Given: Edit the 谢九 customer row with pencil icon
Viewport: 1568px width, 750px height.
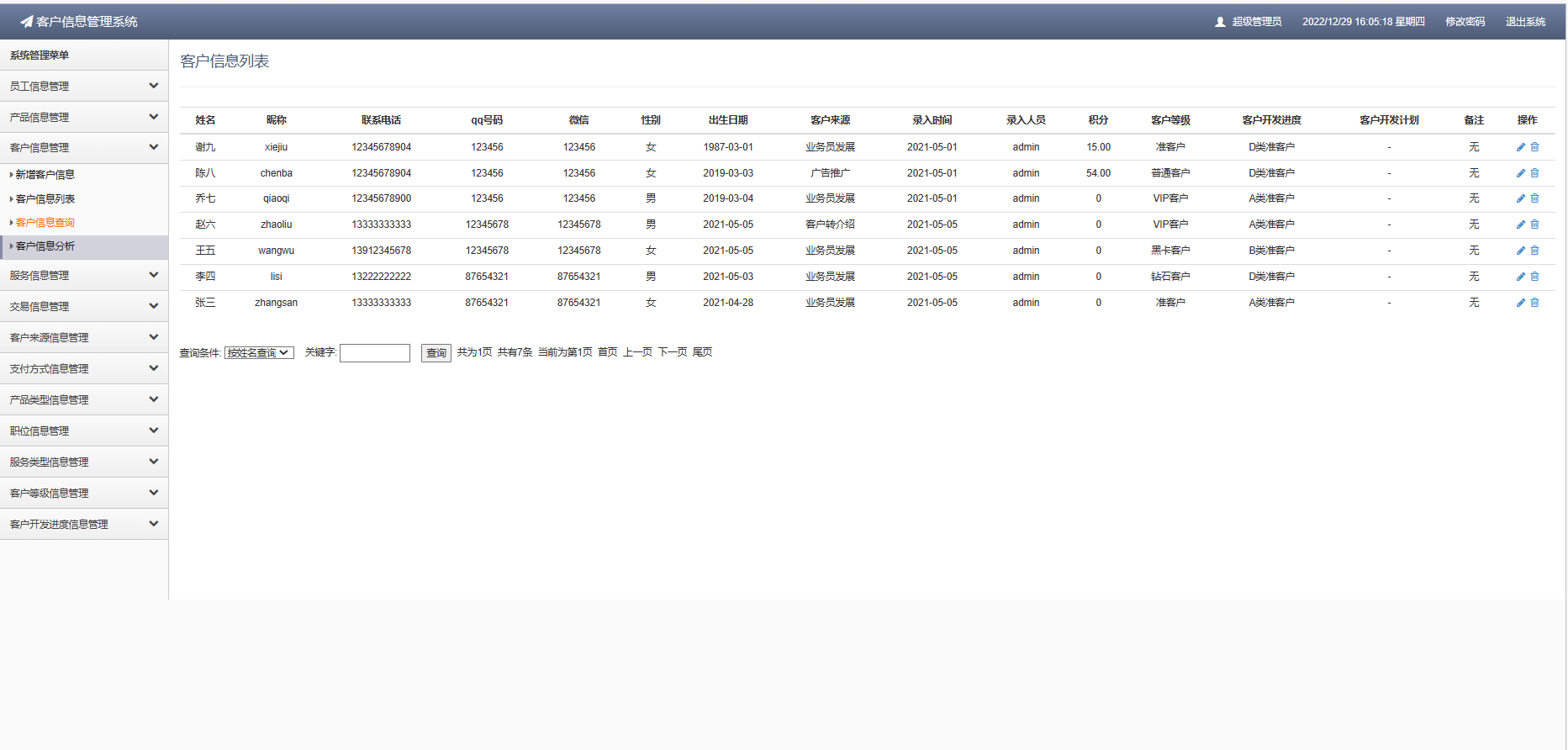Looking at the screenshot, I should coord(1520,147).
